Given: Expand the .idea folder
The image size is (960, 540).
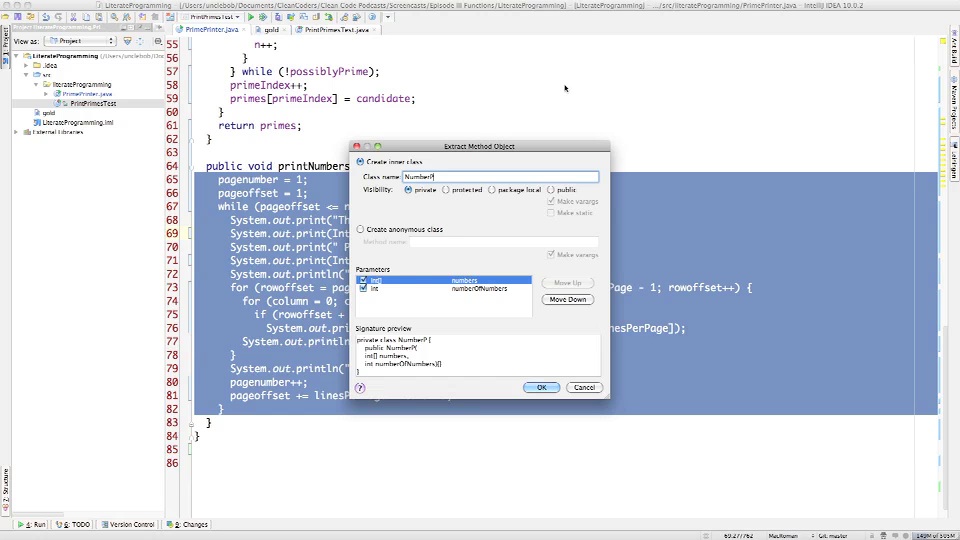Looking at the screenshot, I should point(26,65).
